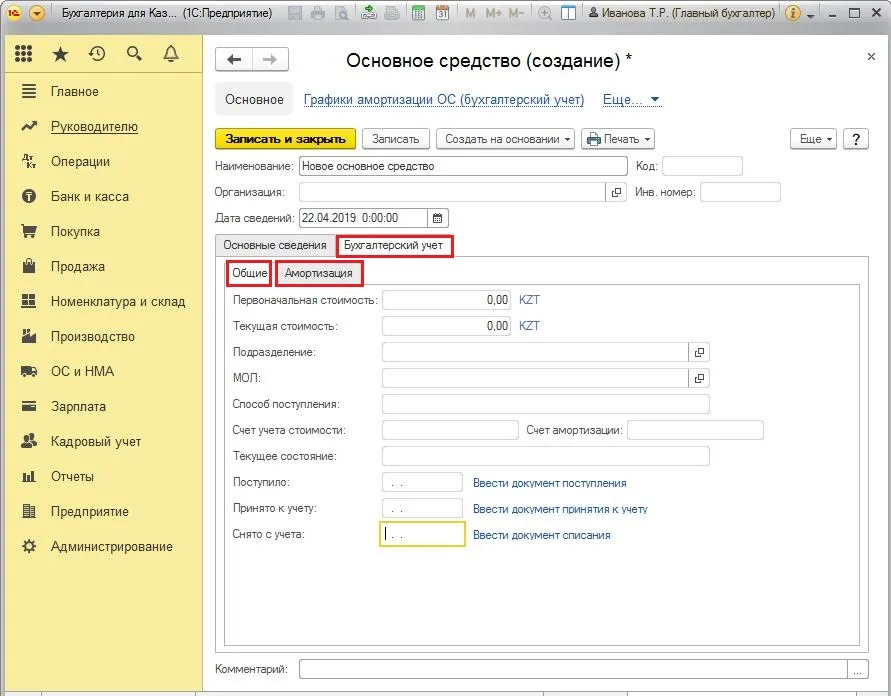Open the calendar icon in title bar
891x696 pixels.
[442, 12]
